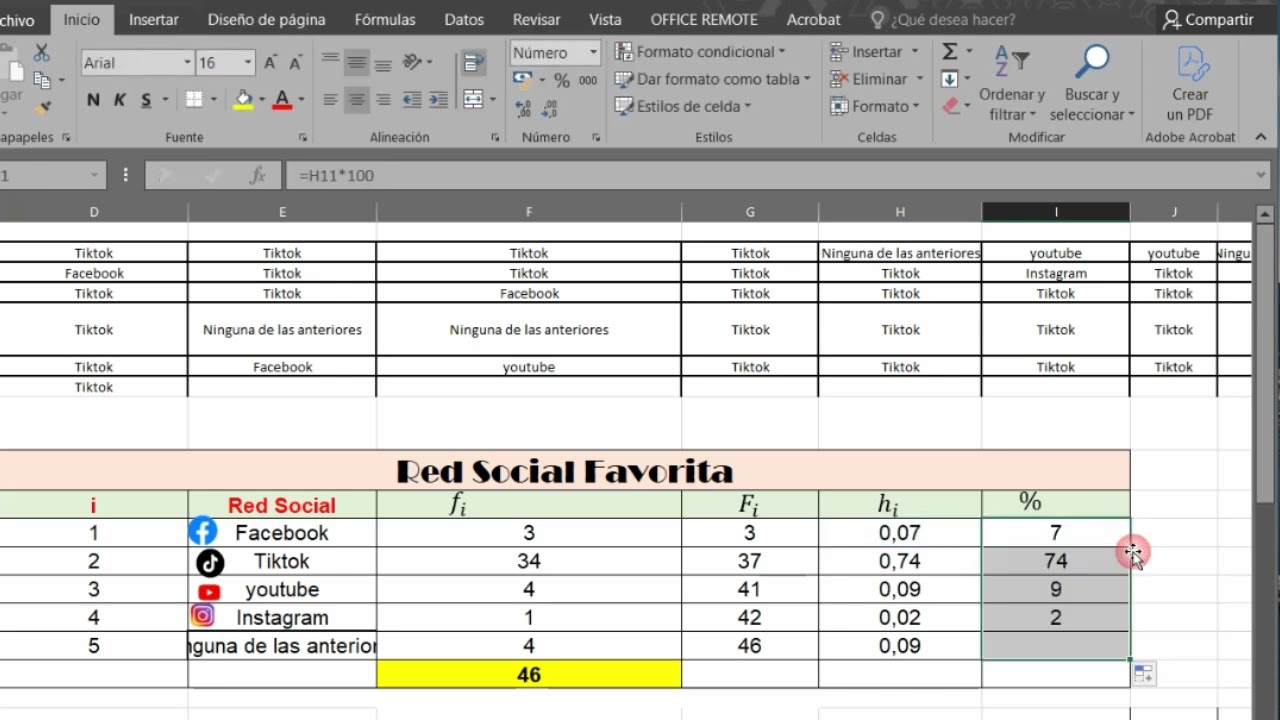Image resolution: width=1280 pixels, height=720 pixels.
Task: Toggle bold formatting (N)
Action: pyautogui.click(x=93, y=100)
